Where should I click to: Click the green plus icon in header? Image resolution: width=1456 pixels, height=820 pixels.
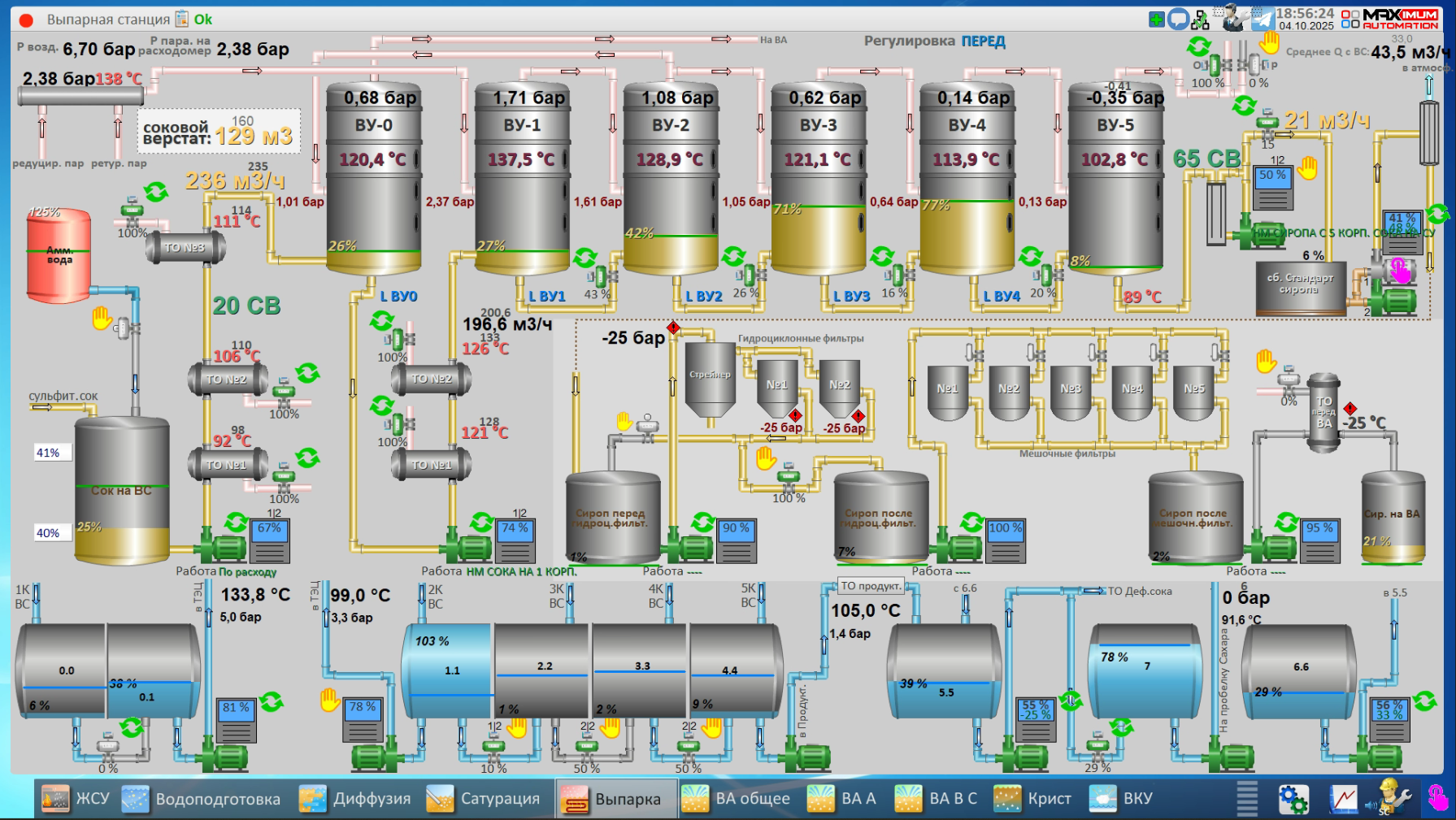pyautogui.click(x=1156, y=20)
